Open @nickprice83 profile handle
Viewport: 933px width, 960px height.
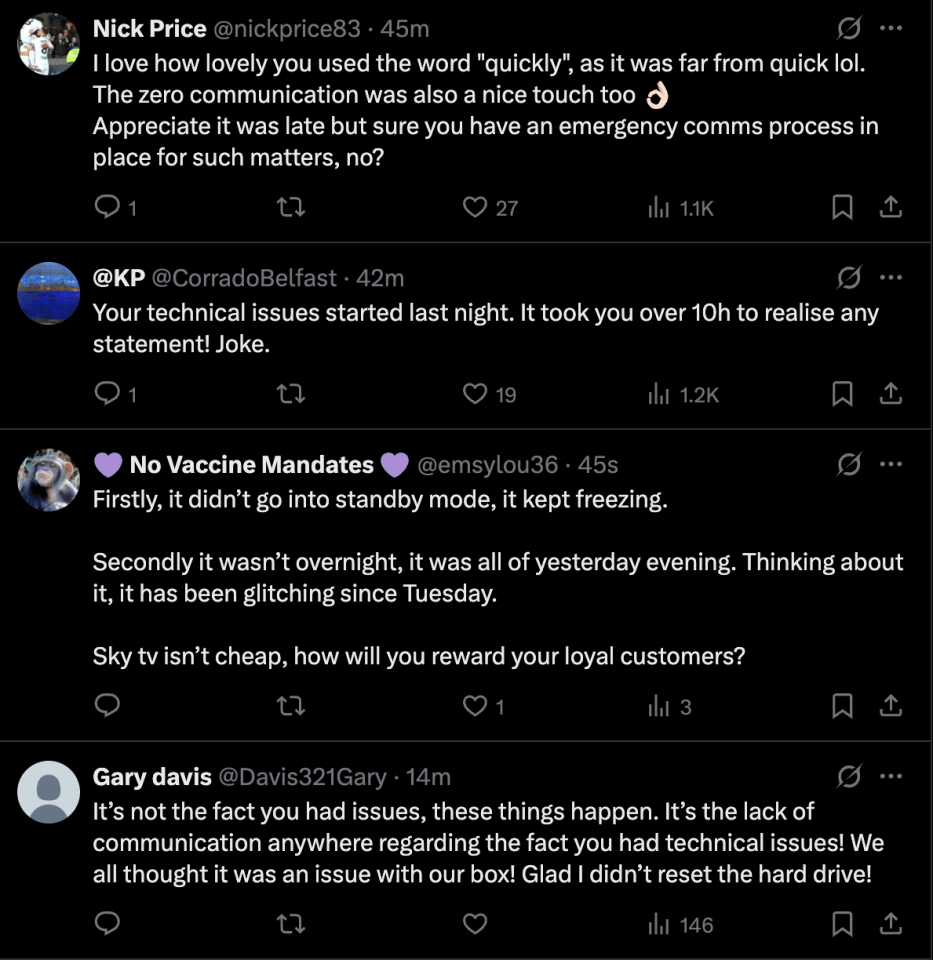click(x=287, y=29)
